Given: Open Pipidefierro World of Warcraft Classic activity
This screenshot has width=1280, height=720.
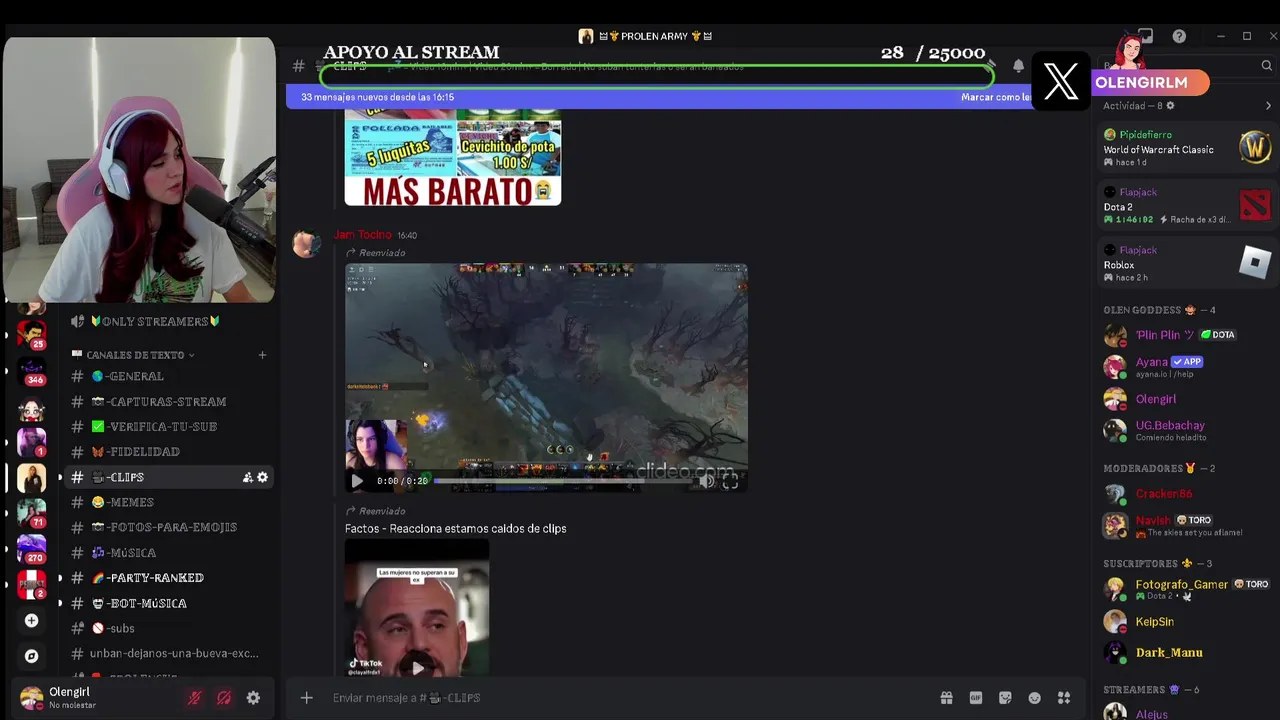Looking at the screenshot, I should (1187, 148).
